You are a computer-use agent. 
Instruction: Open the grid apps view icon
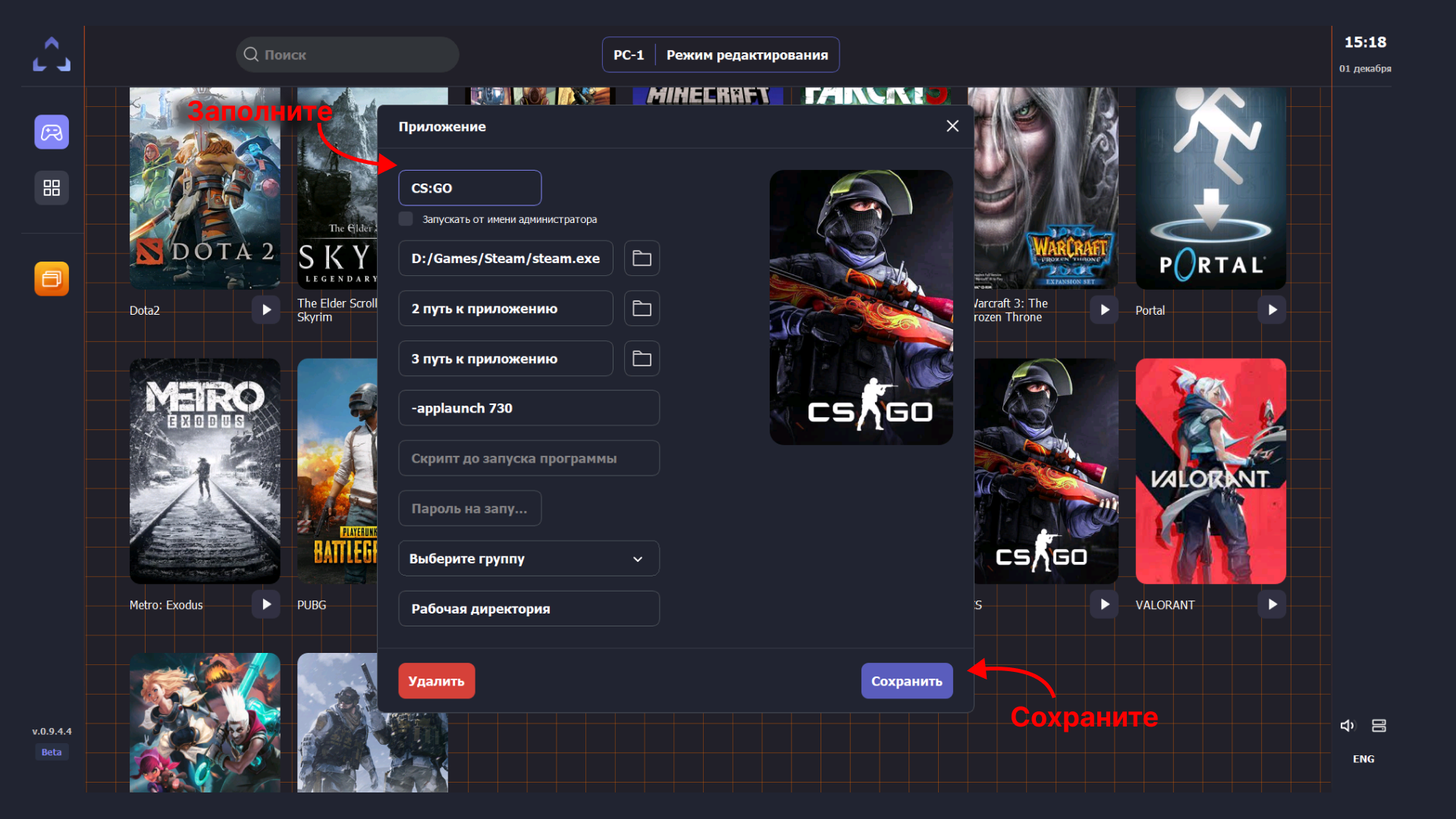click(x=52, y=188)
